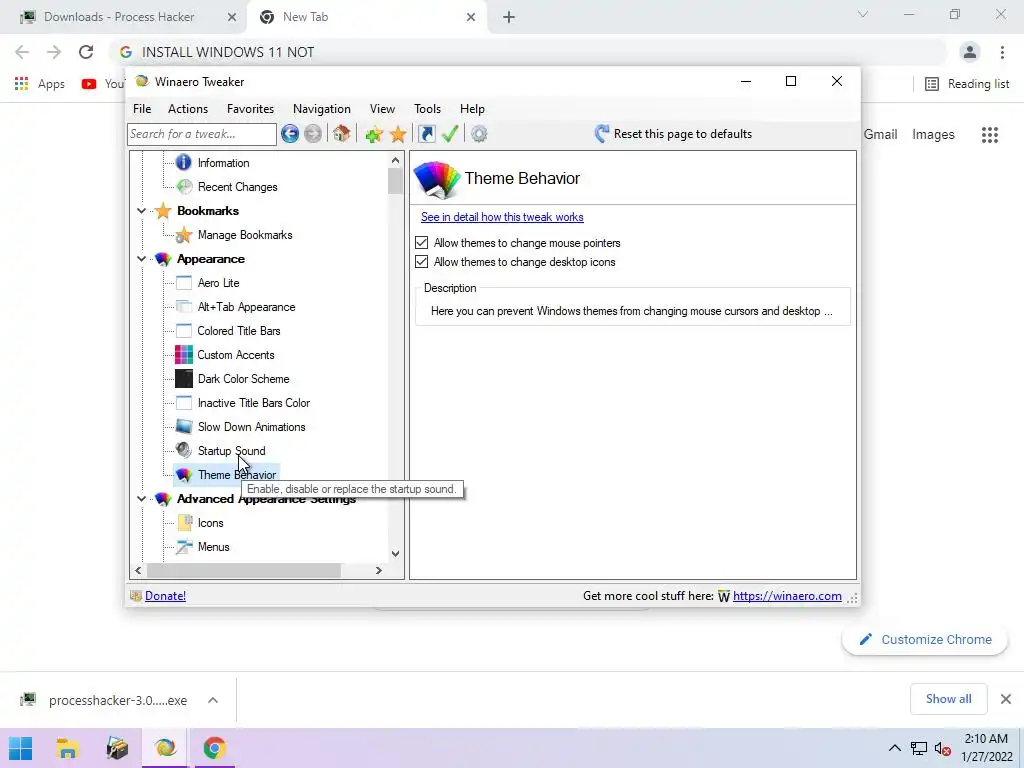
Task: Open download item options chevron
Action: [x=213, y=700]
